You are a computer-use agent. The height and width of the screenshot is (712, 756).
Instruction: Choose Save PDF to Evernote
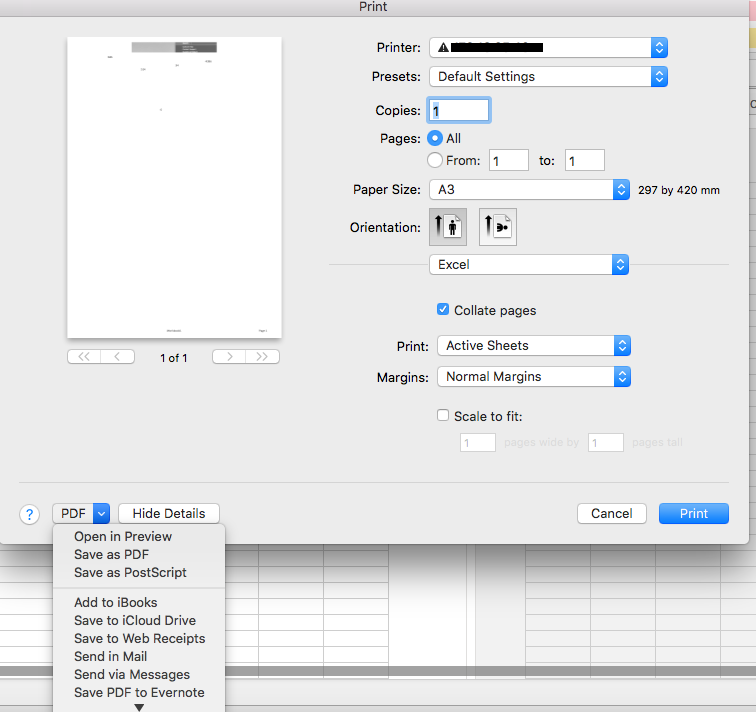139,692
